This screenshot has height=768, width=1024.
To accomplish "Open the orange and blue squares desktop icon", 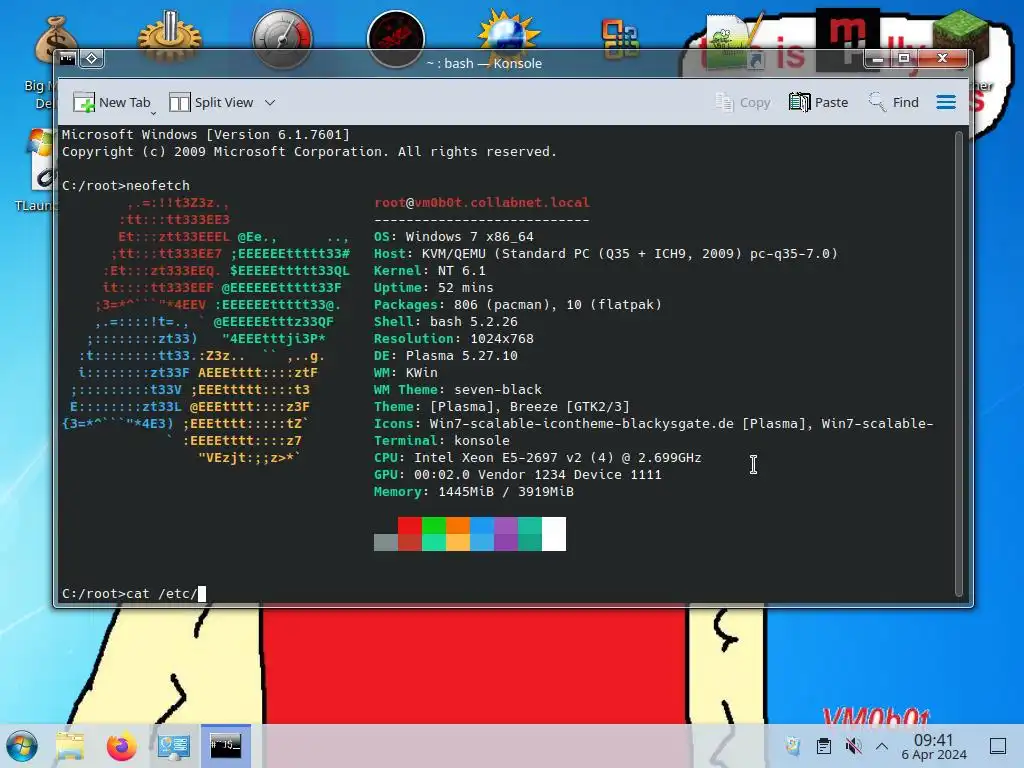I will click(620, 39).
